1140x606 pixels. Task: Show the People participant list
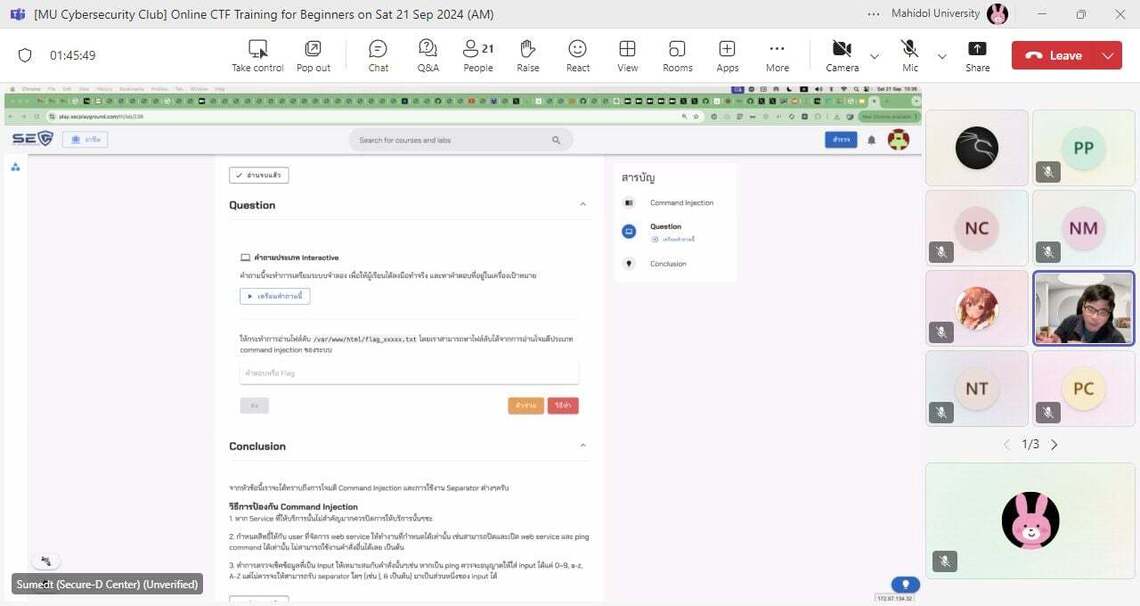(478, 55)
